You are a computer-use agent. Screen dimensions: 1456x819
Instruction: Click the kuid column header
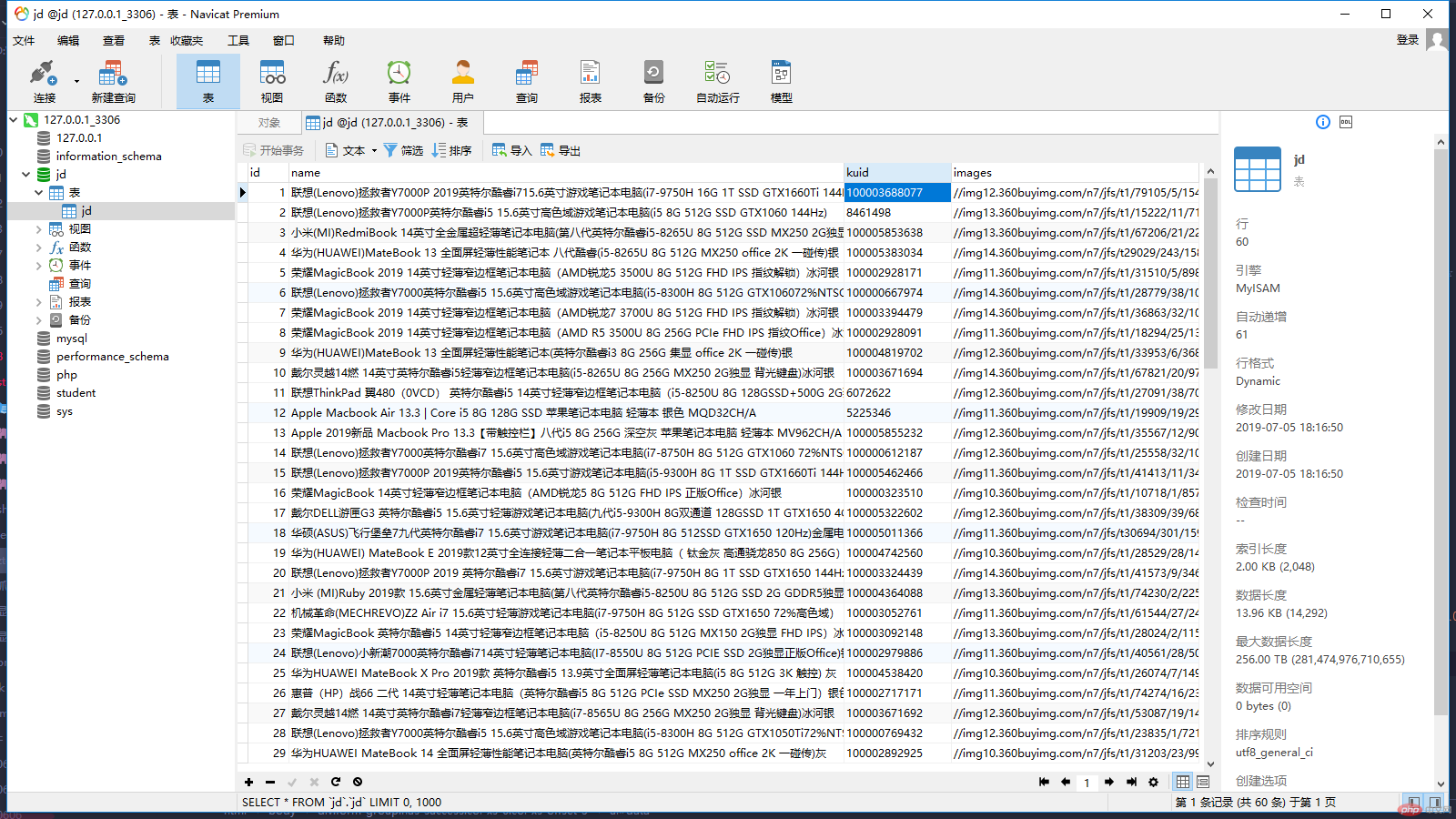(x=897, y=172)
